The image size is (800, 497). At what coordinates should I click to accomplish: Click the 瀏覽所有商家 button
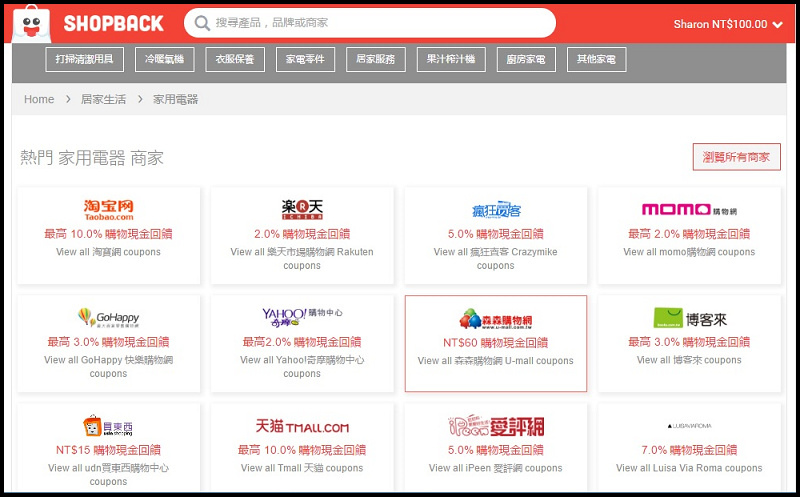click(x=736, y=157)
